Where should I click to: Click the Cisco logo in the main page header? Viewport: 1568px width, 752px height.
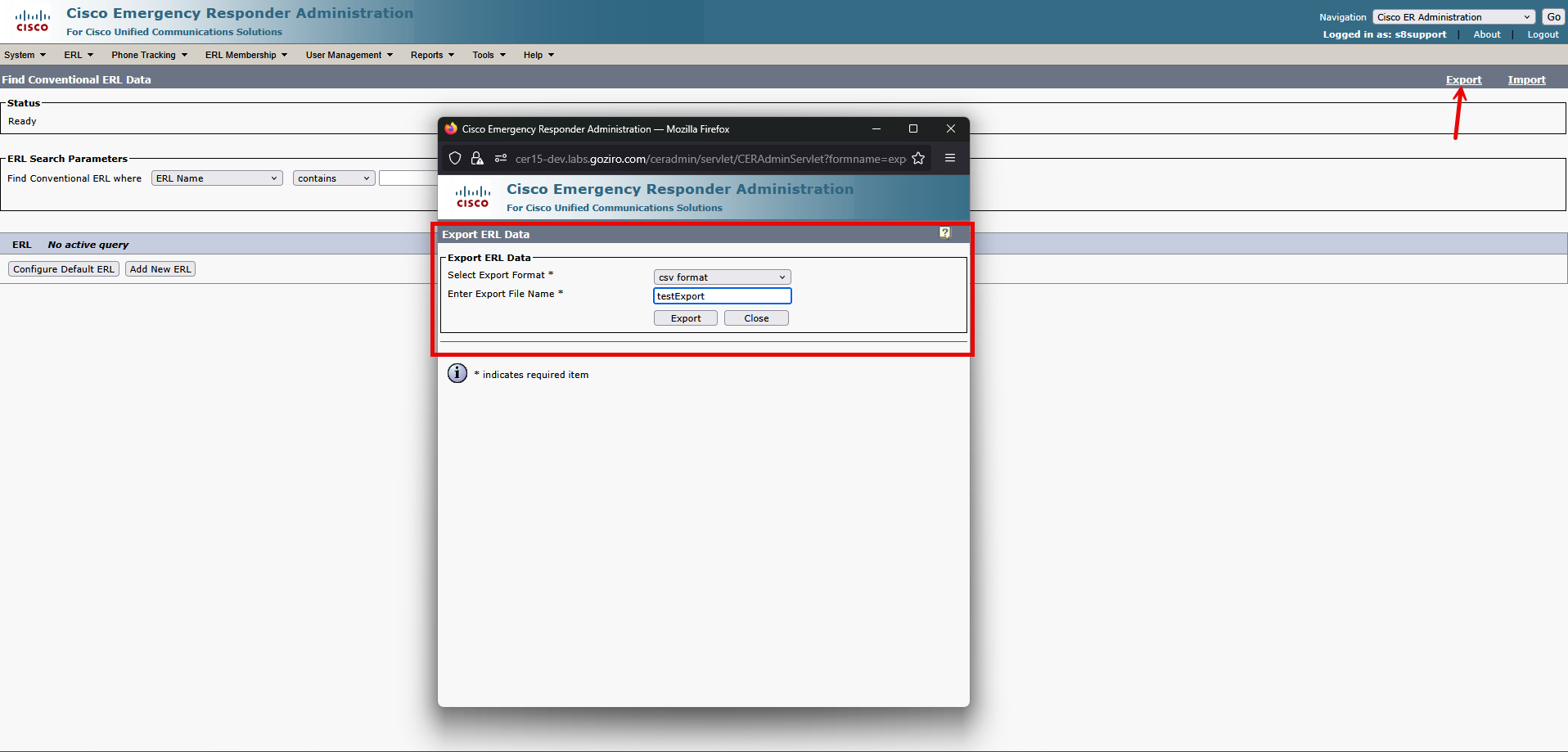pyautogui.click(x=33, y=21)
